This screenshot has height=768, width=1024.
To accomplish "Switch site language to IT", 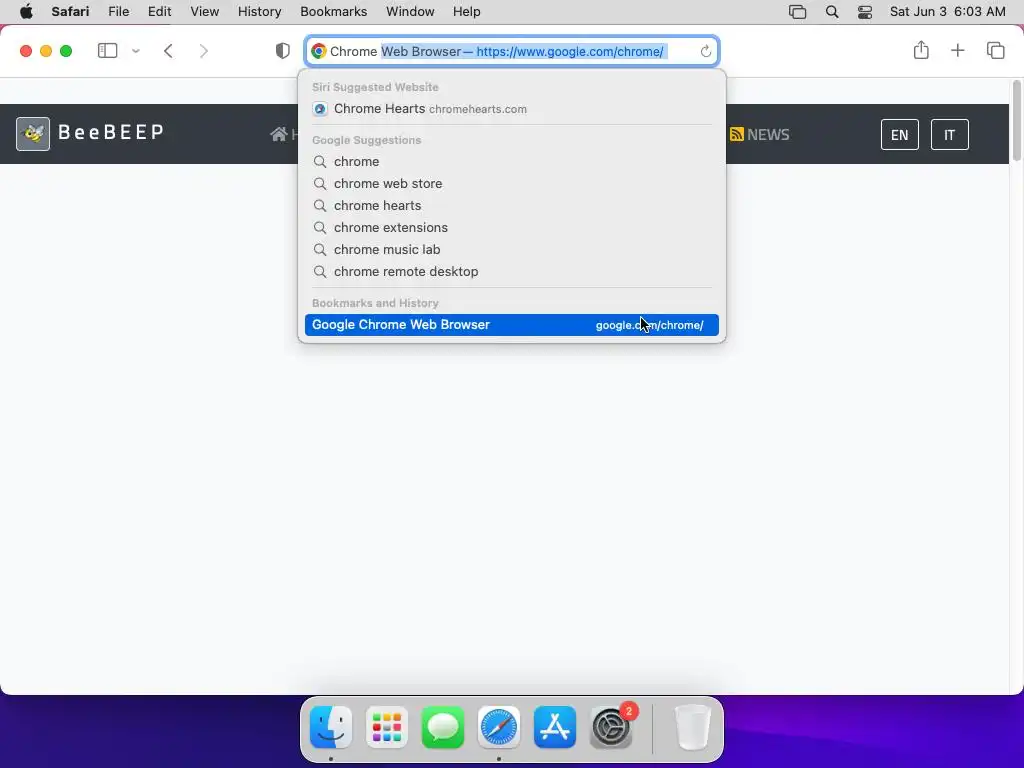I will [949, 135].
